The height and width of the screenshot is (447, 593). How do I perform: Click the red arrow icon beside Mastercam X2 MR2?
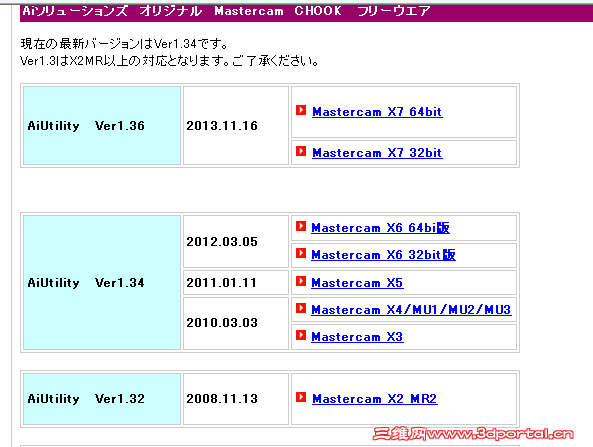click(x=301, y=397)
